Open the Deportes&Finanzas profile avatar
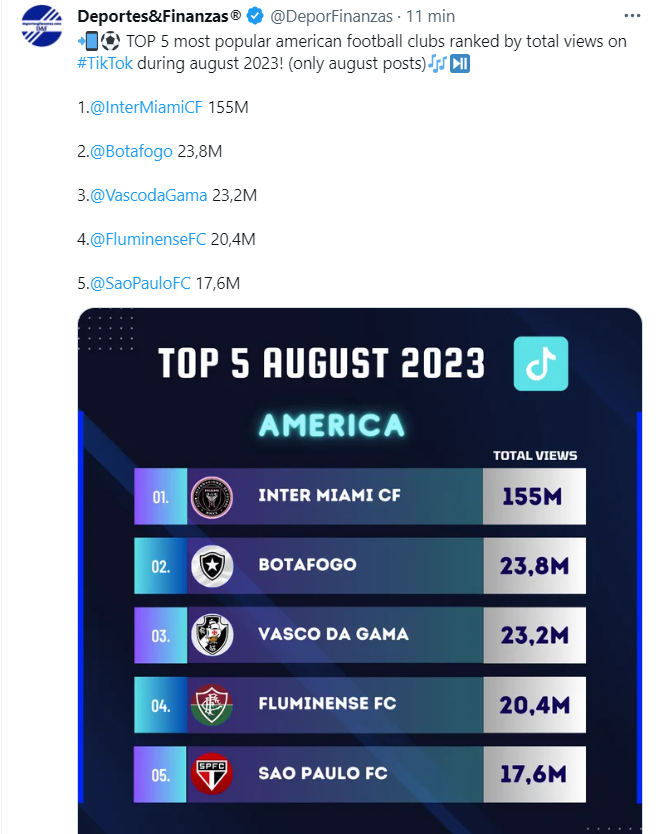The width and height of the screenshot is (656, 834). [x=42, y=26]
